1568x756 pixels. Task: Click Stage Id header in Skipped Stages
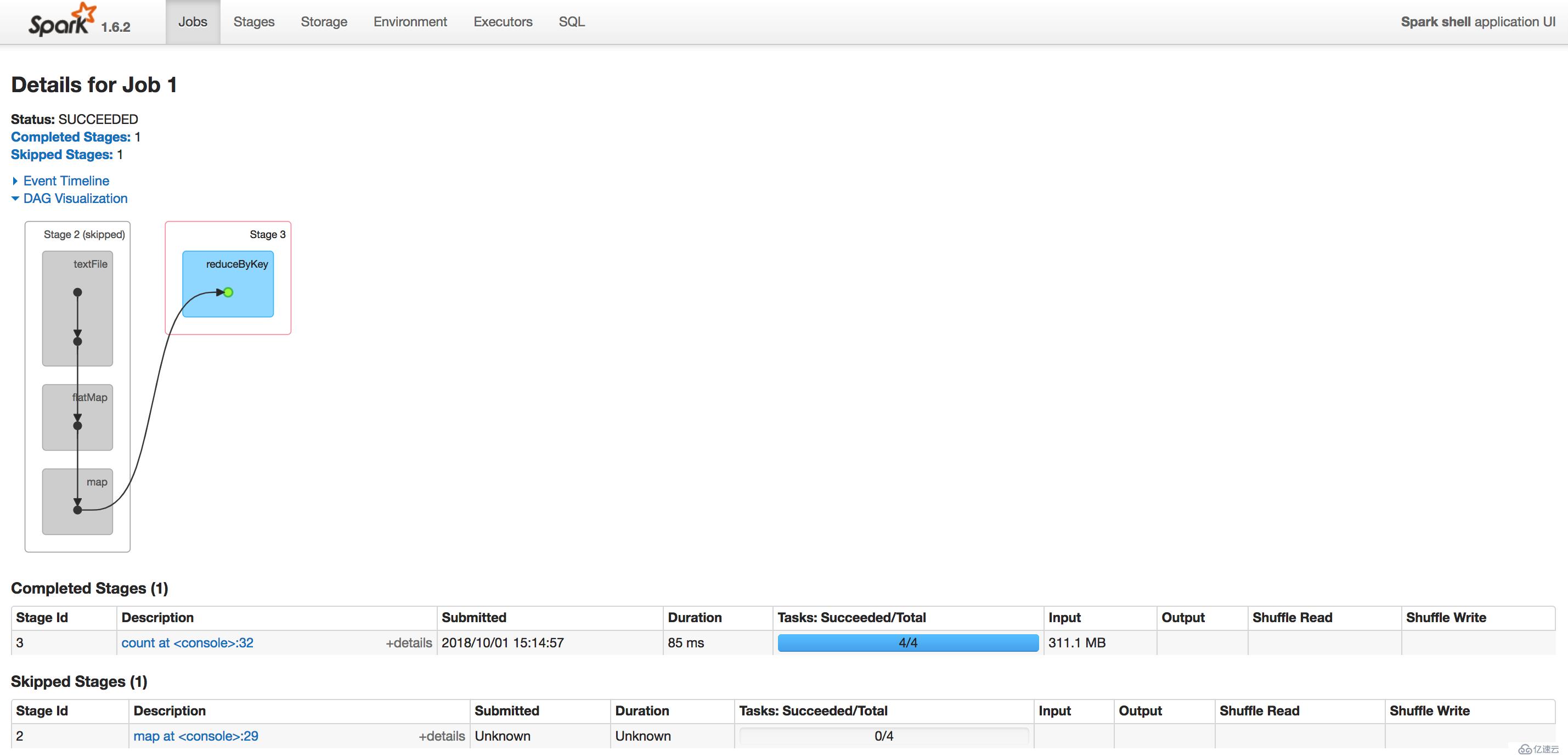pyautogui.click(x=42, y=710)
